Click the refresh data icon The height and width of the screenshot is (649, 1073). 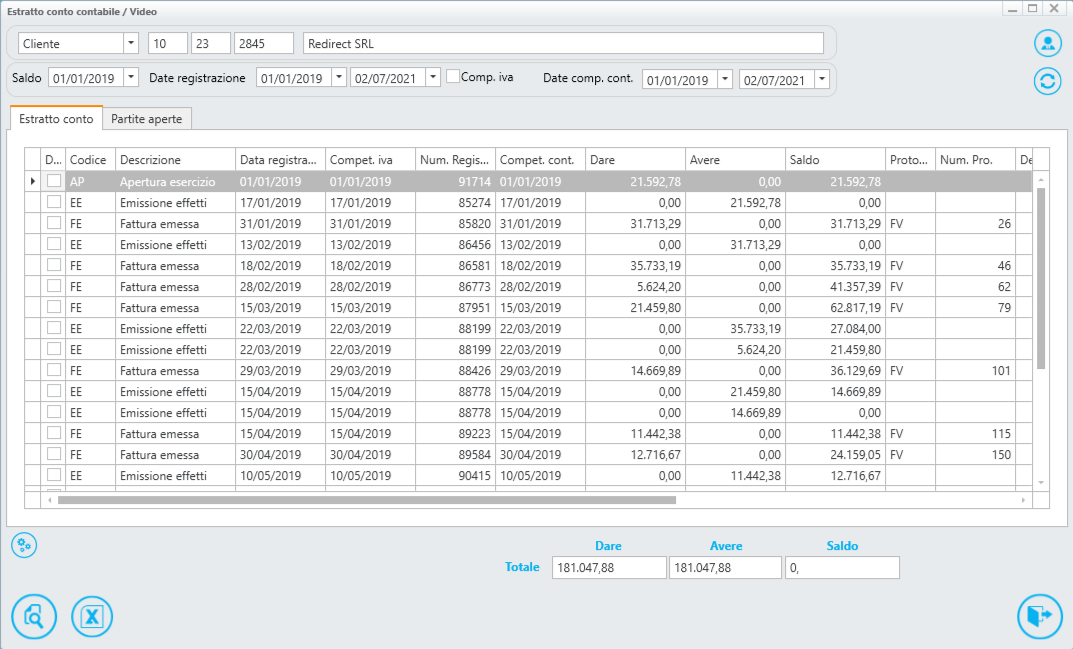click(x=1047, y=81)
